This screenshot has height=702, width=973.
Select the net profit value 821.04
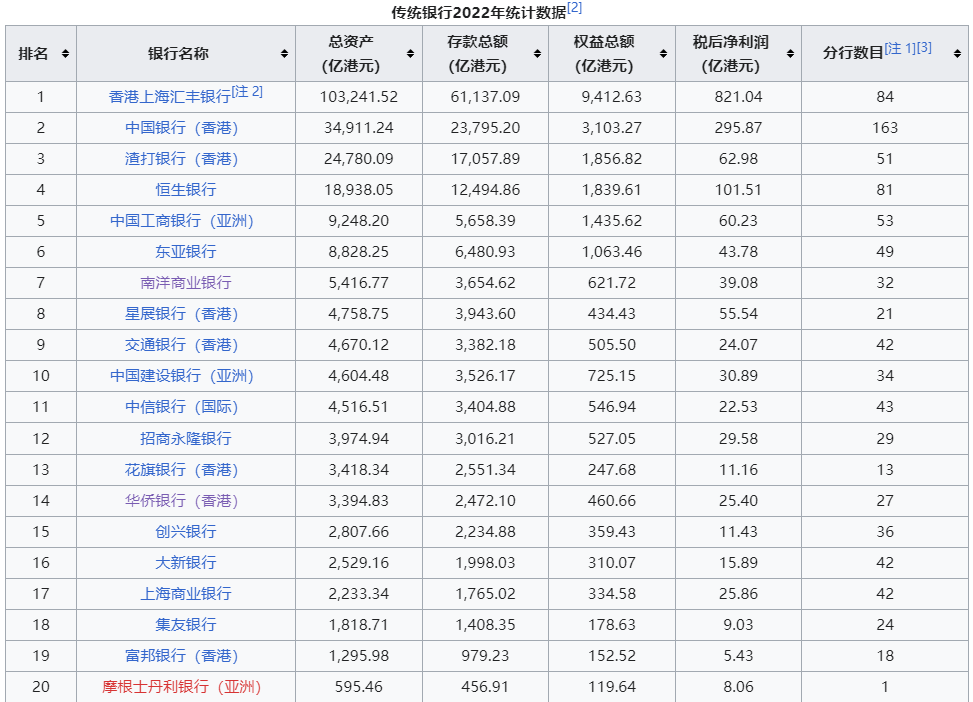[738, 97]
